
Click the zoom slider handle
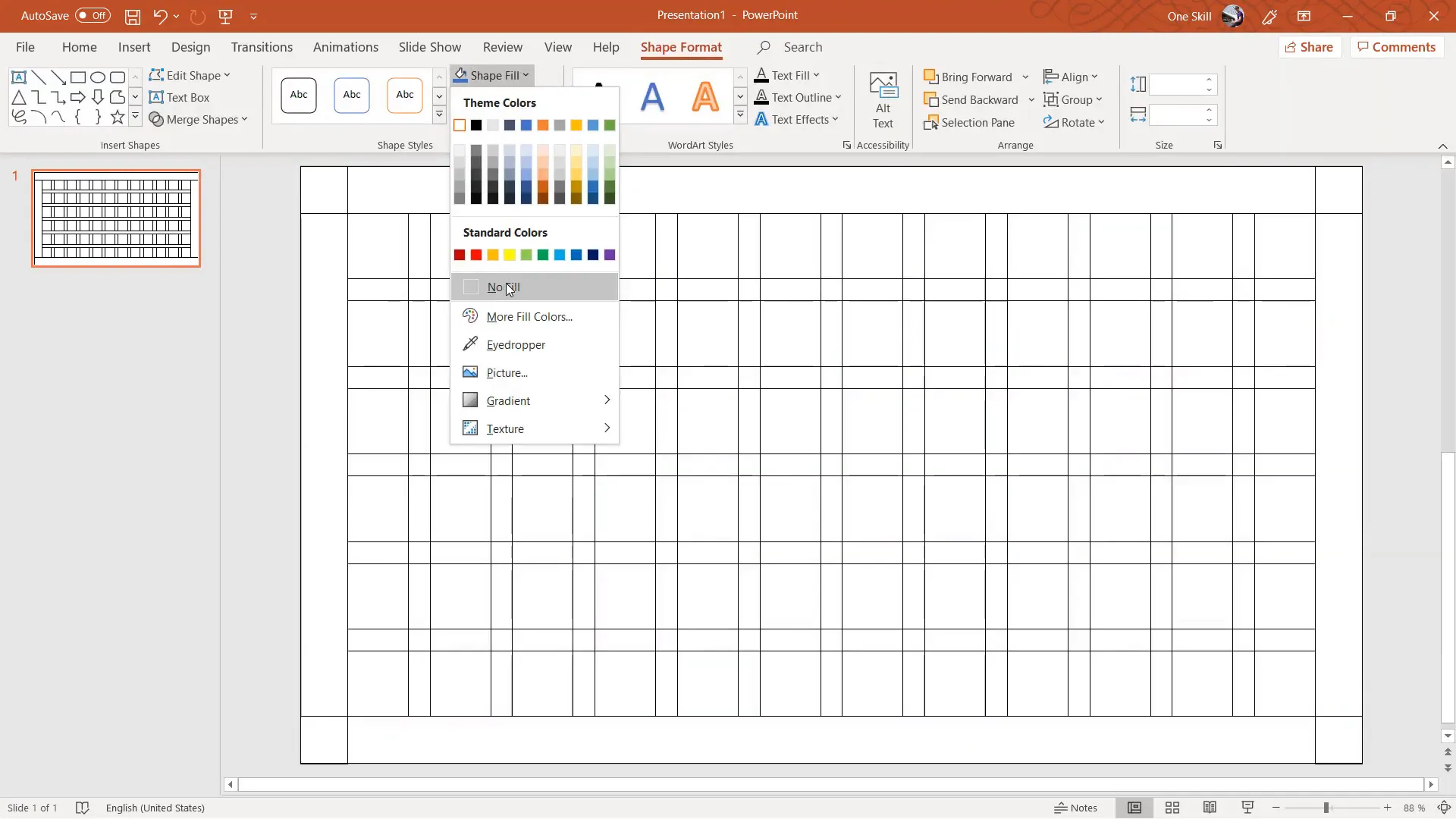1326,808
